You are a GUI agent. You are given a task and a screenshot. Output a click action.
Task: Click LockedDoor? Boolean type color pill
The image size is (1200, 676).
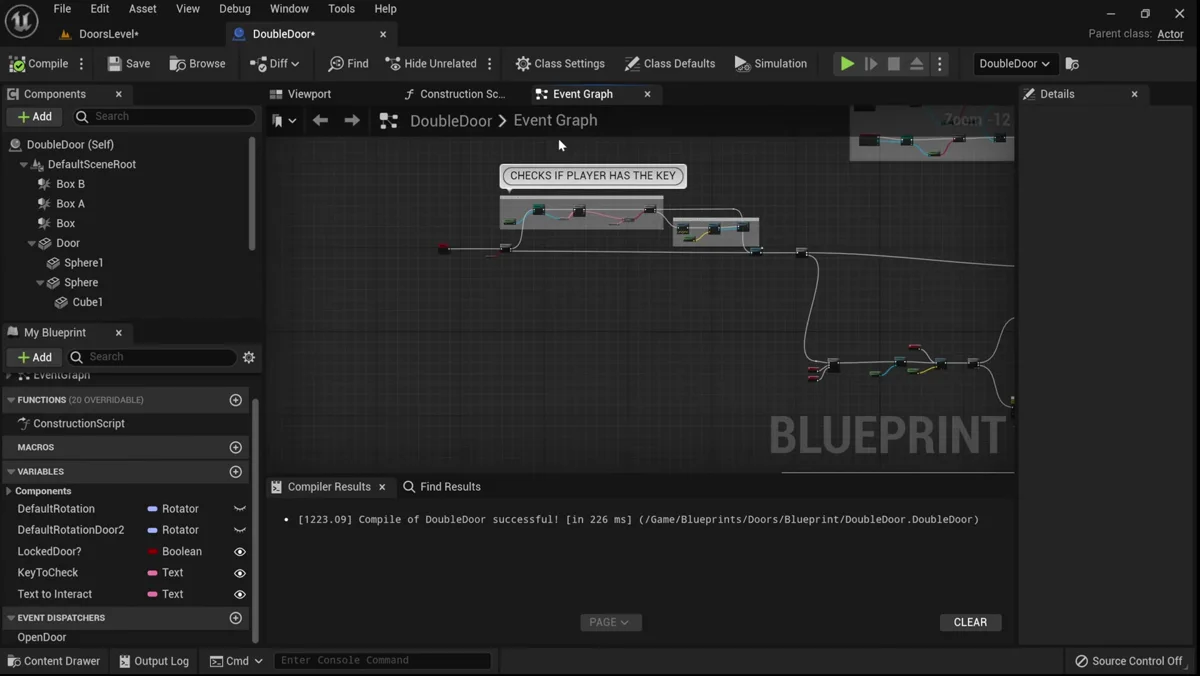[x=153, y=552]
